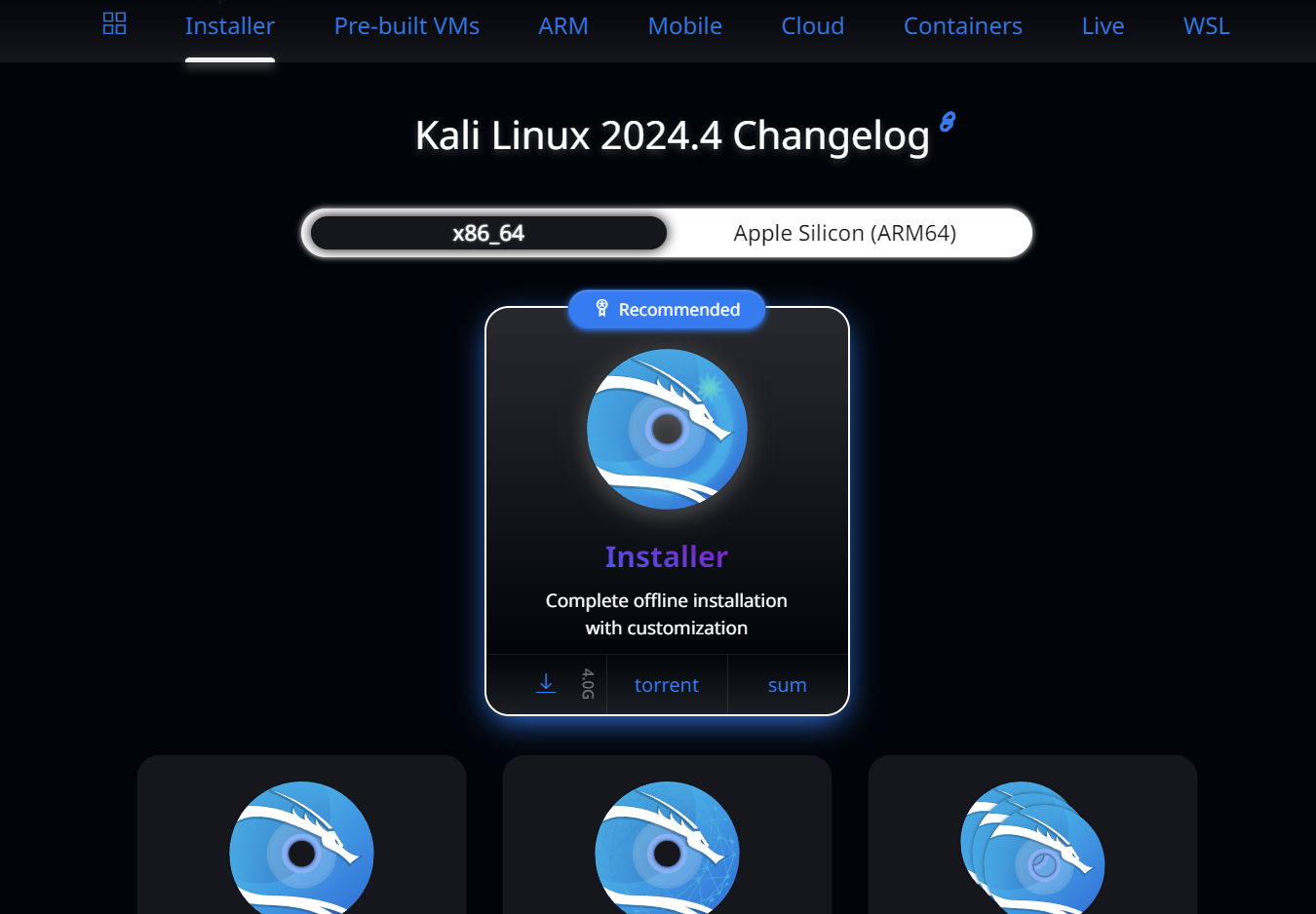Screen dimensions: 1316x914
Task: Download the 4.0G Installer image
Action: 547,684
